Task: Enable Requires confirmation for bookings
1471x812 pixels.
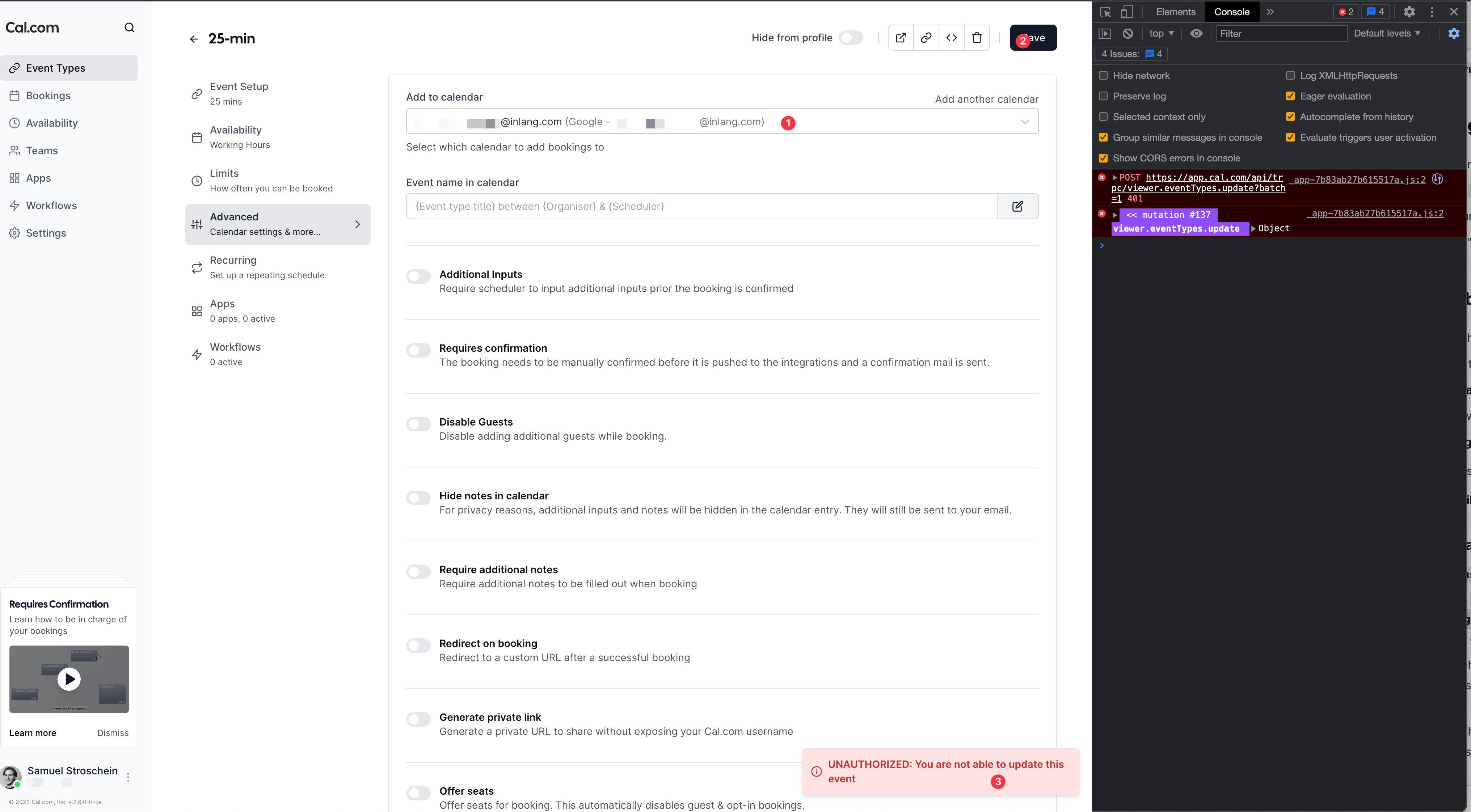Action: click(x=418, y=350)
